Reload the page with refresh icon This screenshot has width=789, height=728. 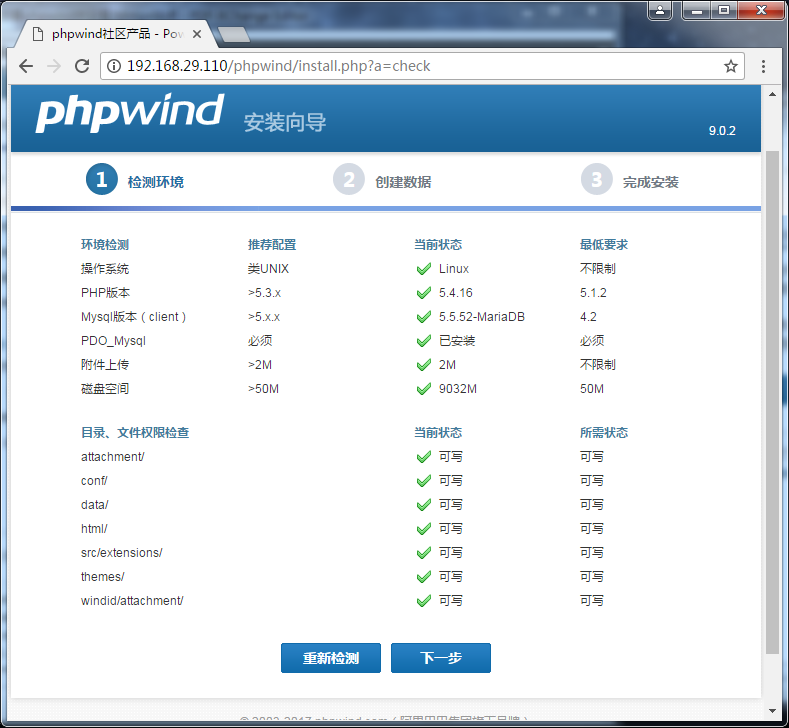click(x=82, y=66)
